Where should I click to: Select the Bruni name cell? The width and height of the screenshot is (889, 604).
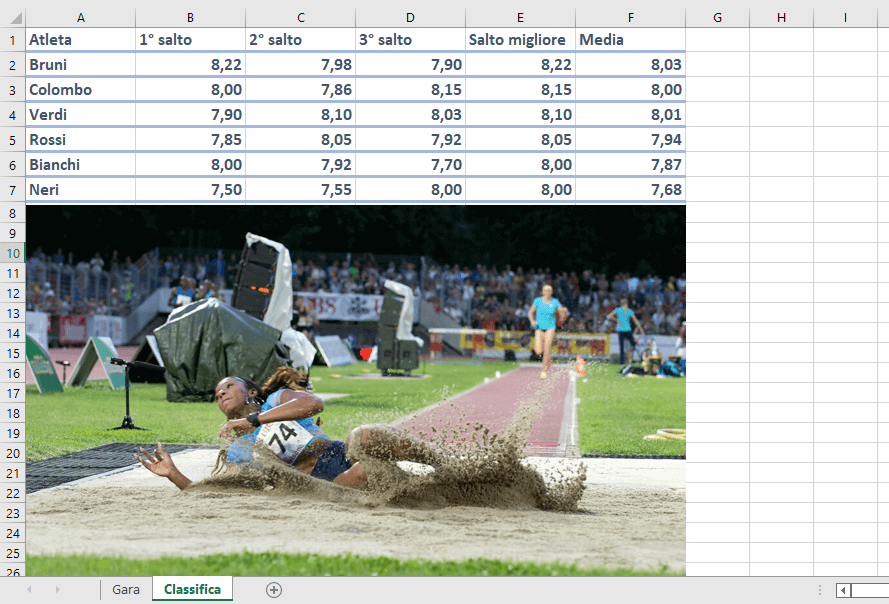[81, 65]
